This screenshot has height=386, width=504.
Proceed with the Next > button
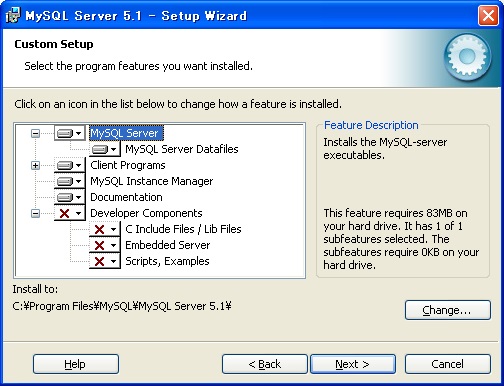pyautogui.click(x=353, y=364)
